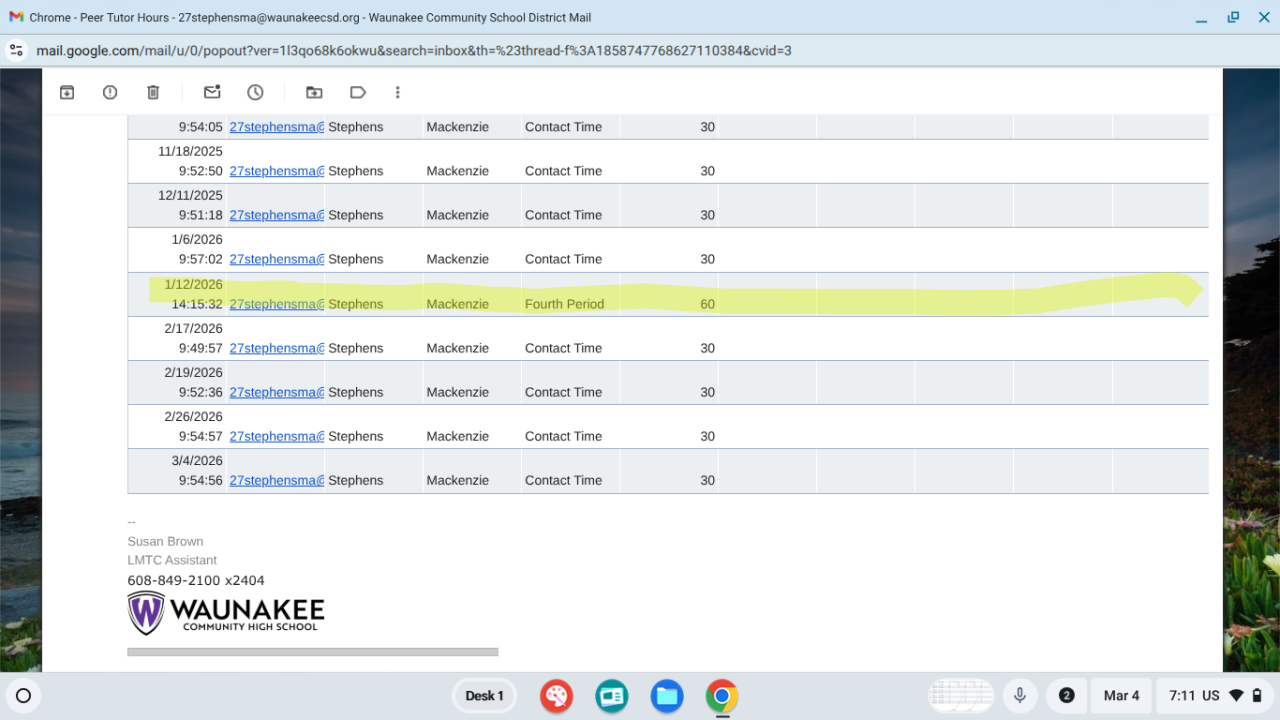Open the email link in the 2/17/2026 row
The image size is (1280, 720).
point(277,348)
